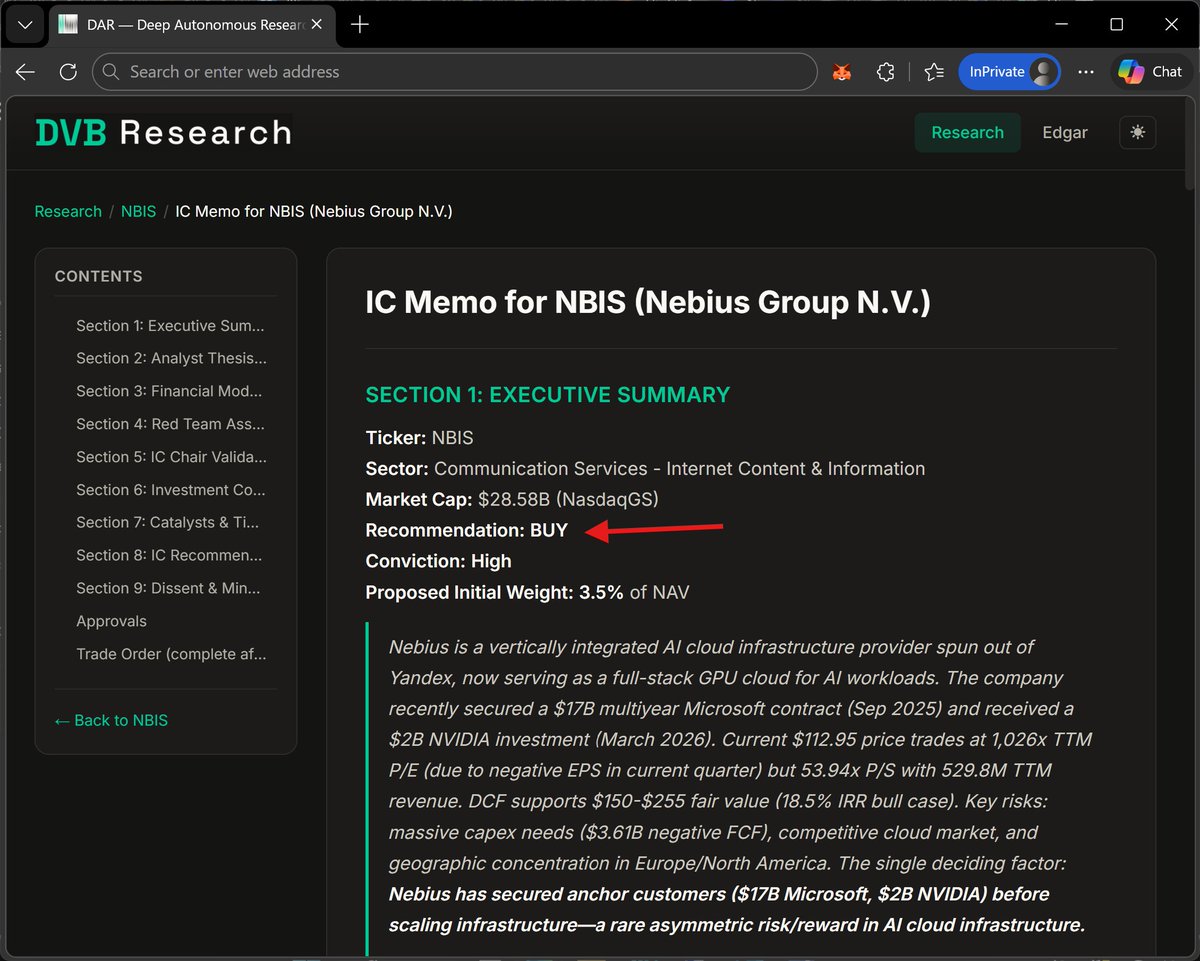Open the tab search dropdown chevron

pyautogui.click(x=24, y=25)
